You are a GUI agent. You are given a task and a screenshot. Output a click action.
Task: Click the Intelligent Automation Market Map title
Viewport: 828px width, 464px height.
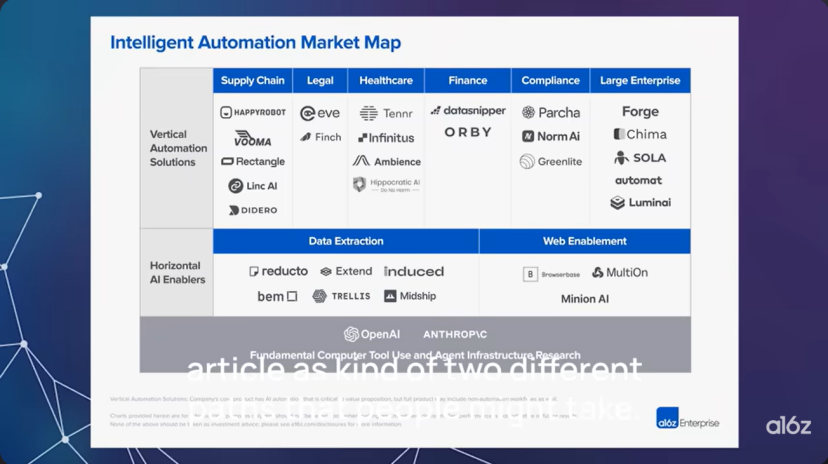[x=256, y=42]
